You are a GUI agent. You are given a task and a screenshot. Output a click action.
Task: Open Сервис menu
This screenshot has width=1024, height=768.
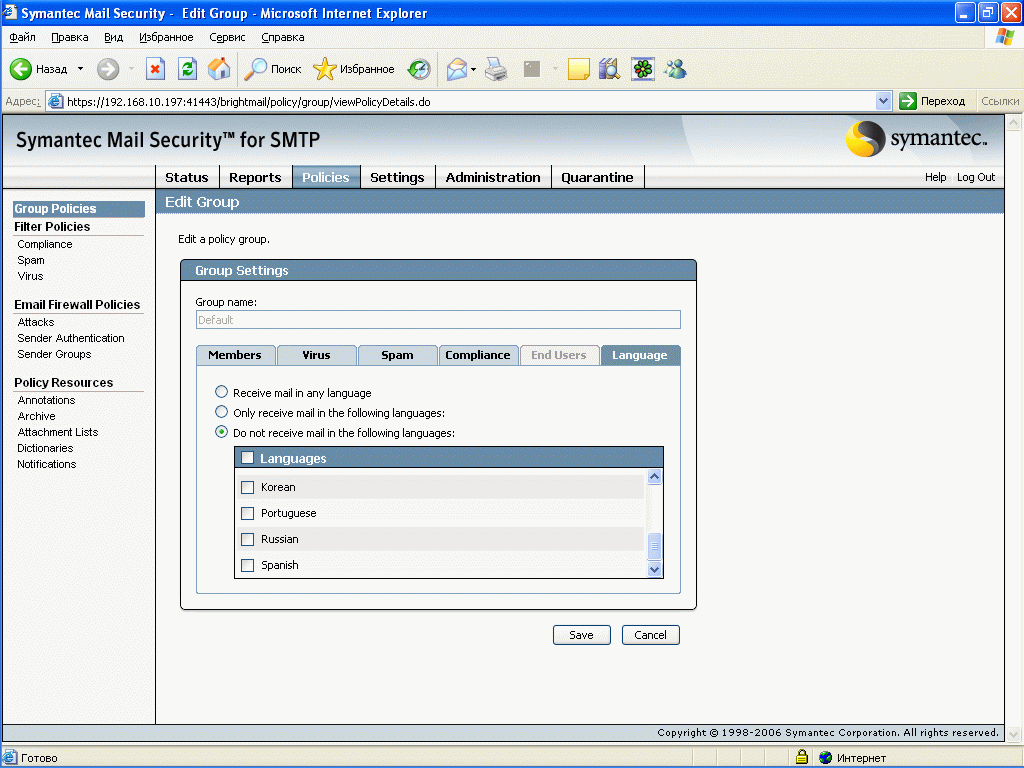(227, 37)
